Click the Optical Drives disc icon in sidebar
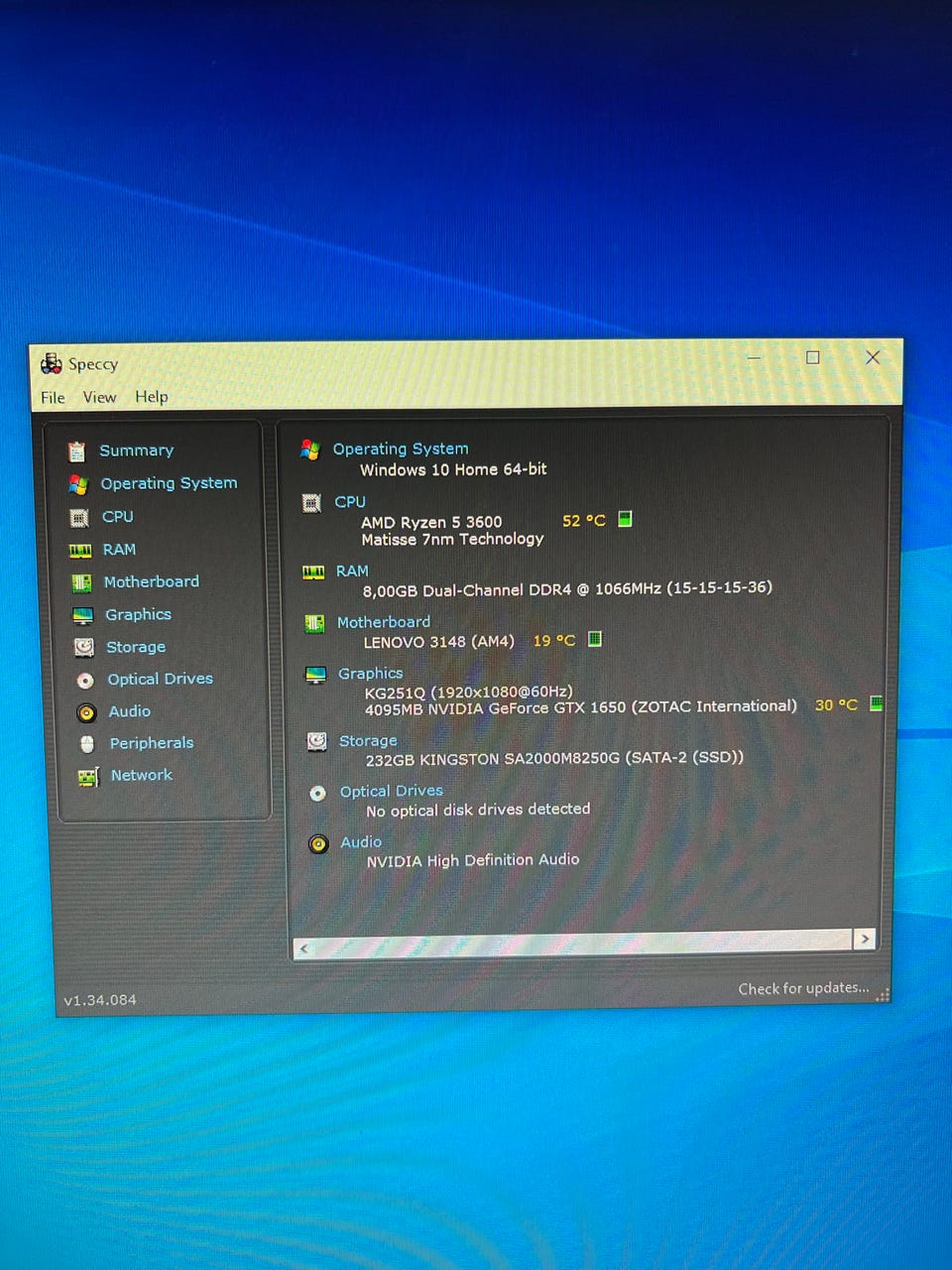Screen dimensions: 952x1270 tap(85, 680)
